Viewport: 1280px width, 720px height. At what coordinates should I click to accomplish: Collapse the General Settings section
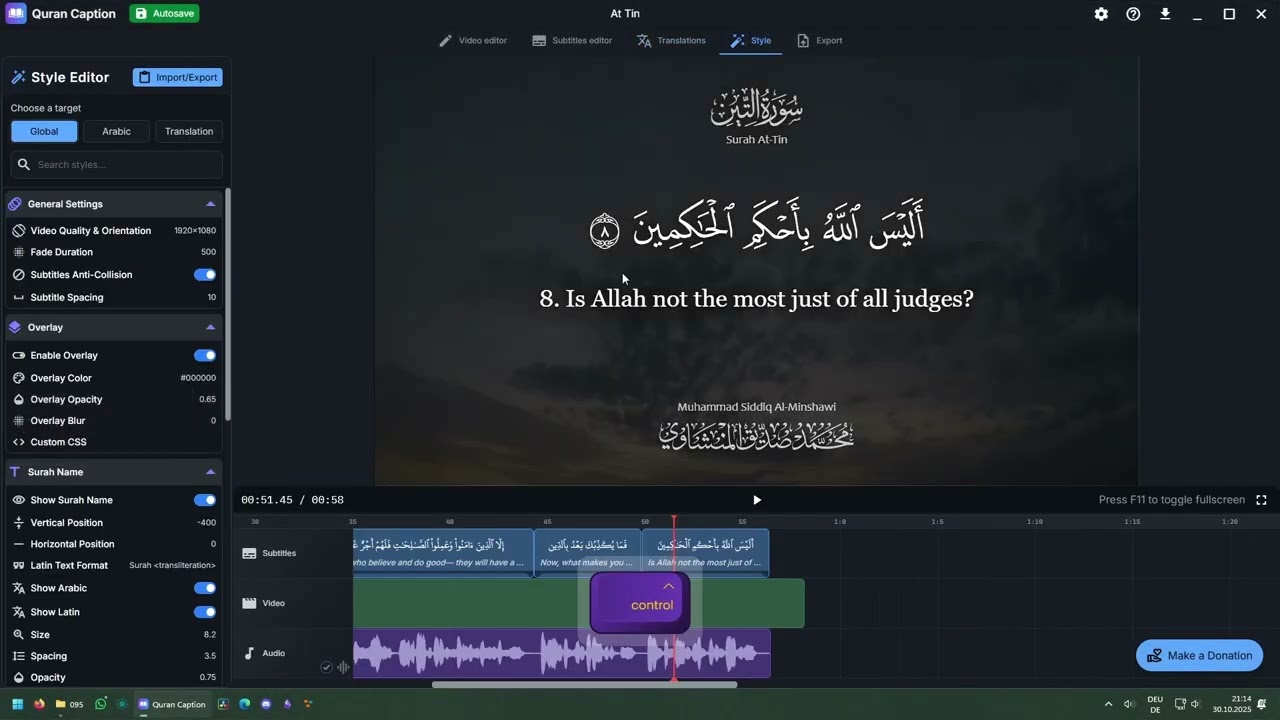[x=210, y=203]
